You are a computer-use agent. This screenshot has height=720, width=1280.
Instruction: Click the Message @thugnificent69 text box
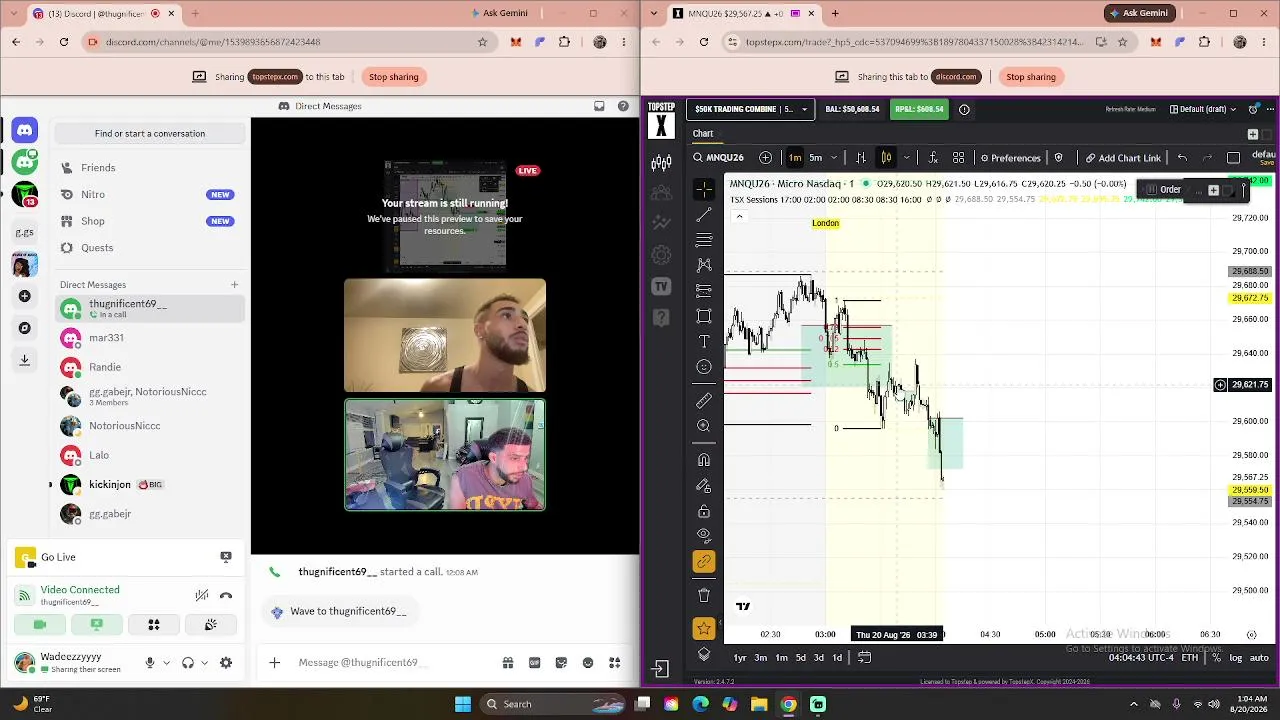(x=390, y=662)
